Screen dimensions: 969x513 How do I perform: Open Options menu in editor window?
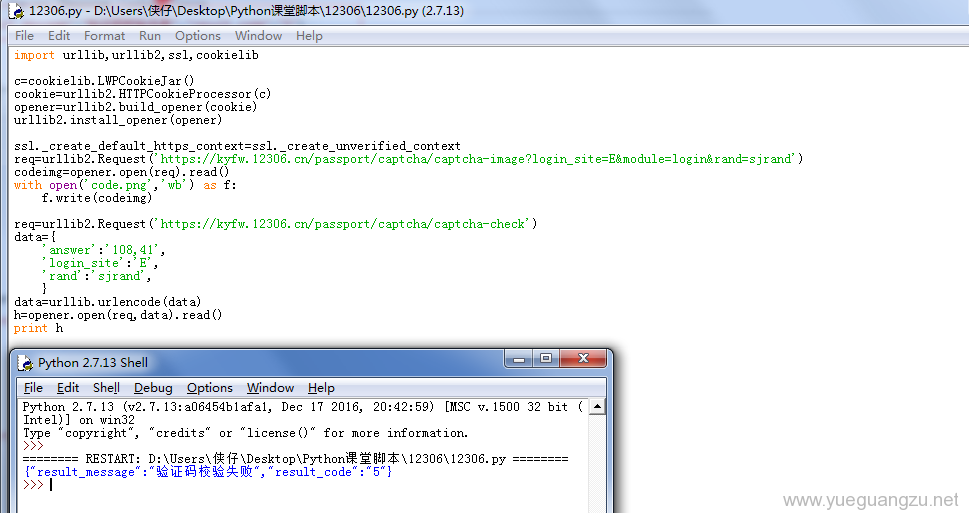coord(198,36)
